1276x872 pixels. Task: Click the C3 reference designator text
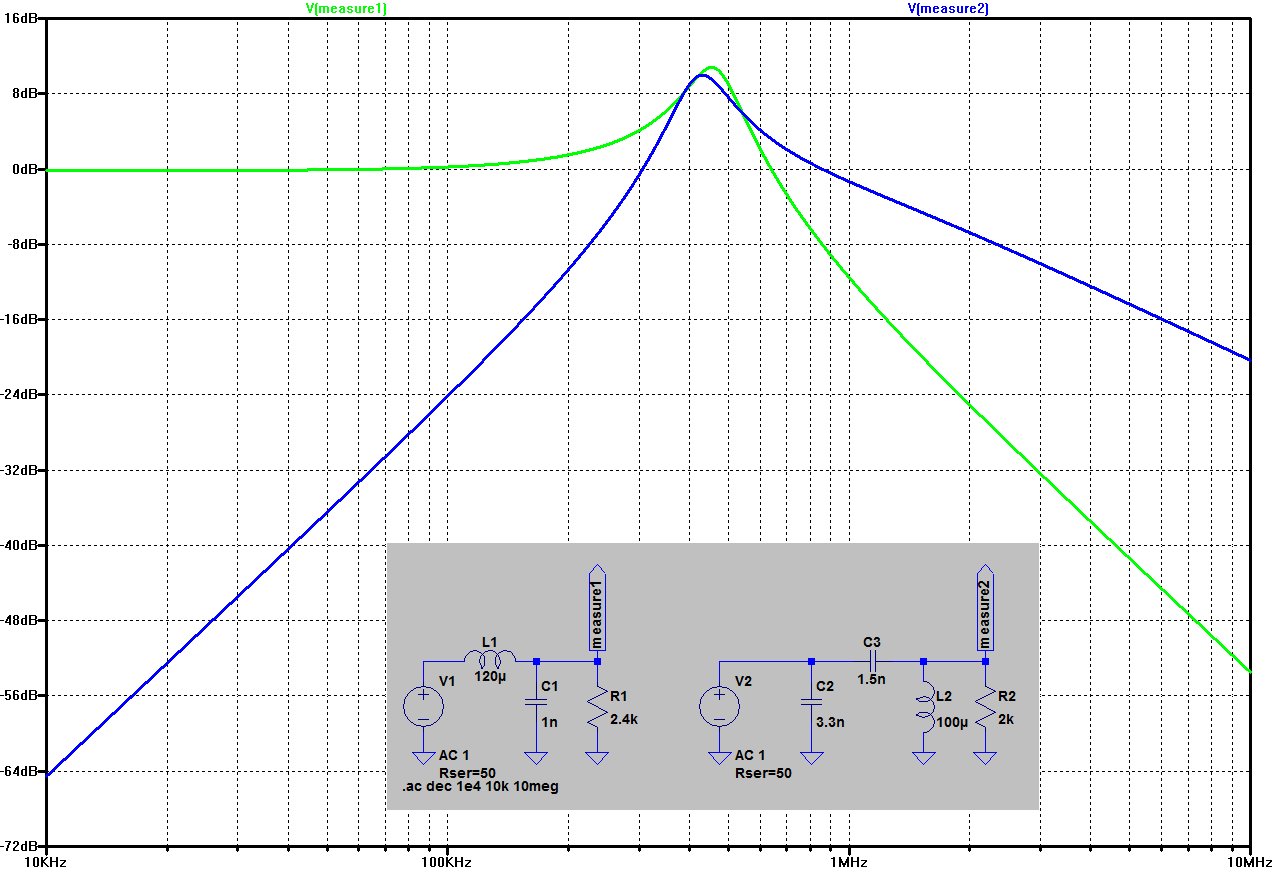coord(872,642)
